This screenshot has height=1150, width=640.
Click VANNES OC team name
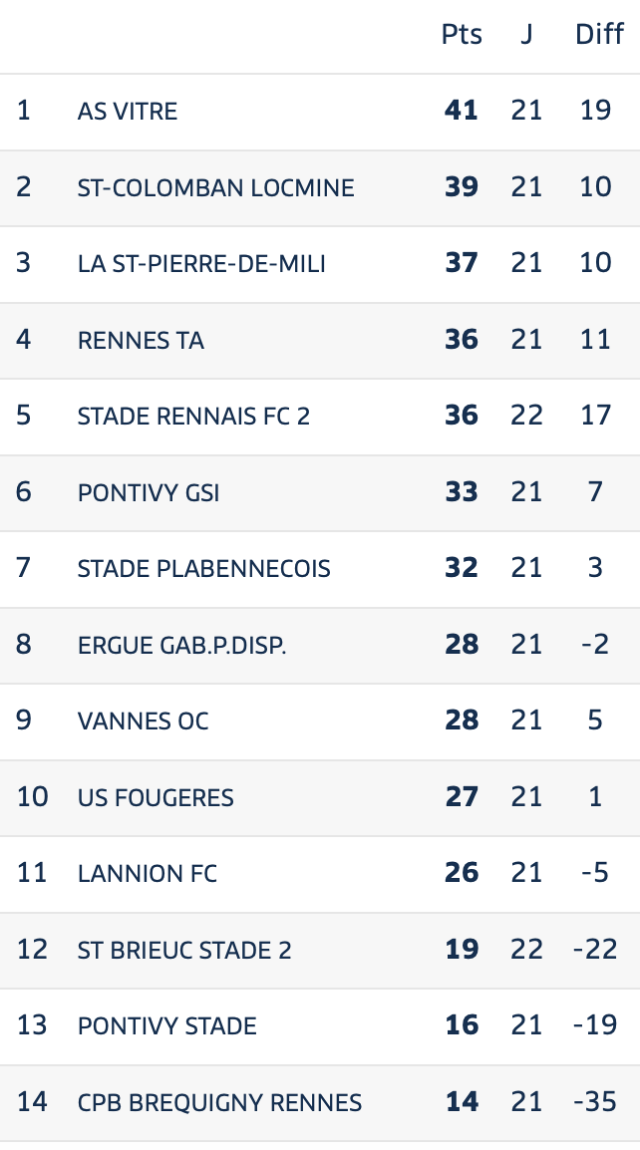(x=143, y=722)
